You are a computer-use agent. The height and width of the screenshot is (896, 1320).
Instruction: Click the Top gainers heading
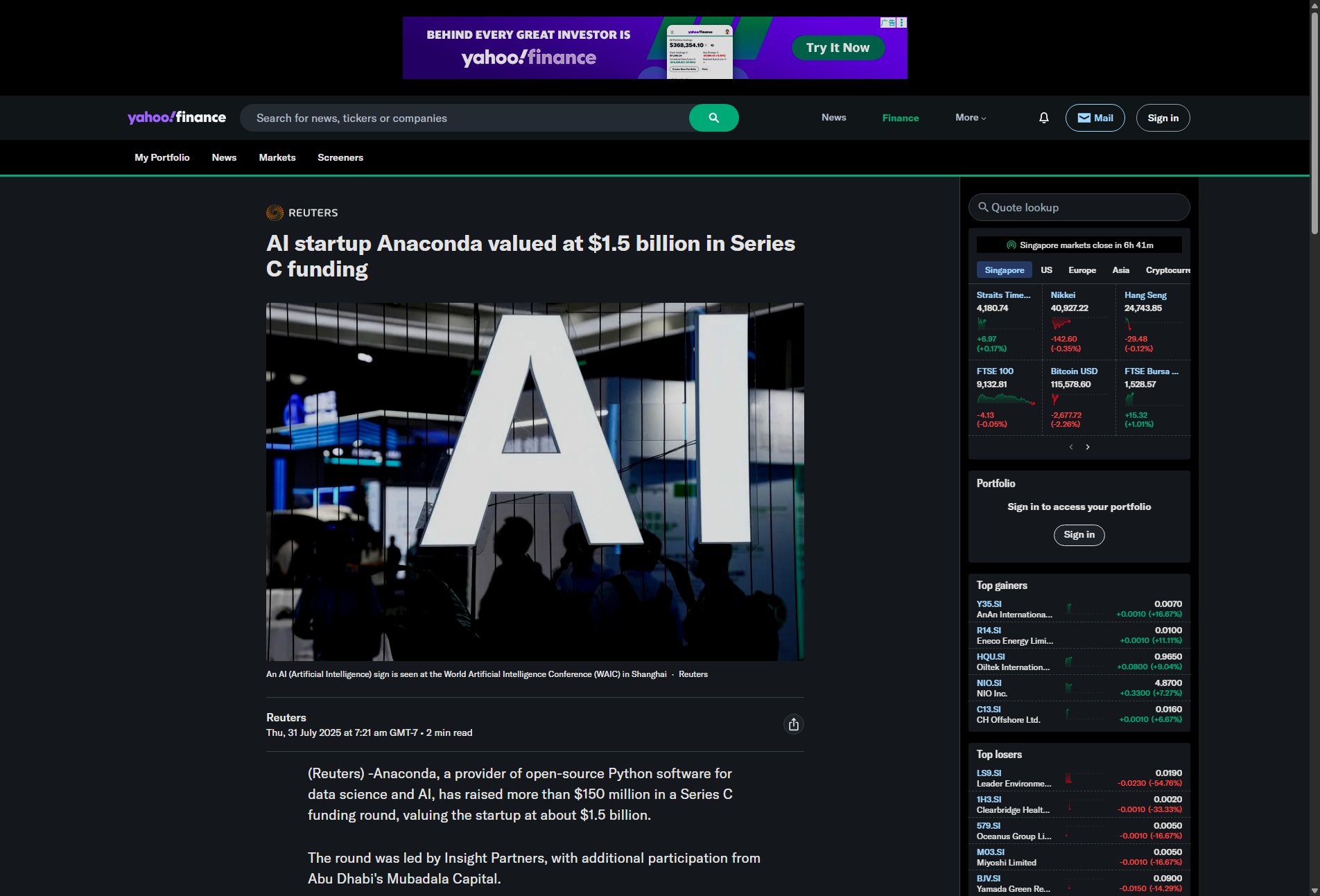point(1002,586)
